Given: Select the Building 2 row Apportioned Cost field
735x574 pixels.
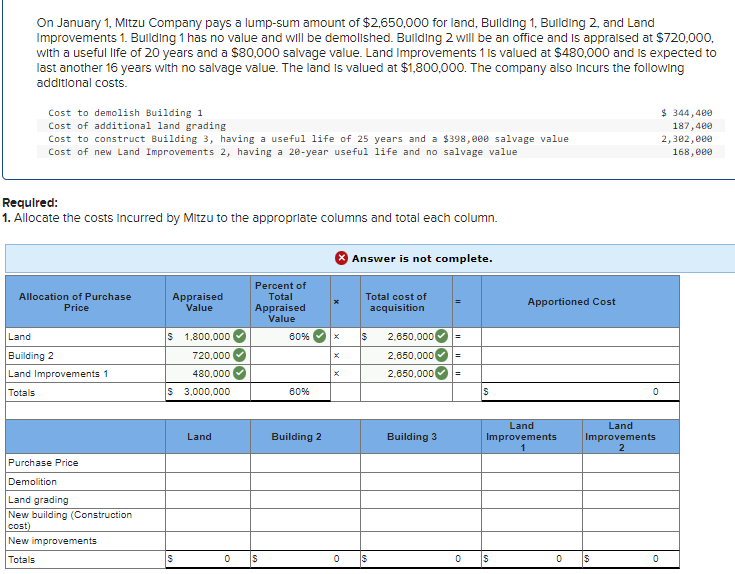Looking at the screenshot, I should coord(580,356).
